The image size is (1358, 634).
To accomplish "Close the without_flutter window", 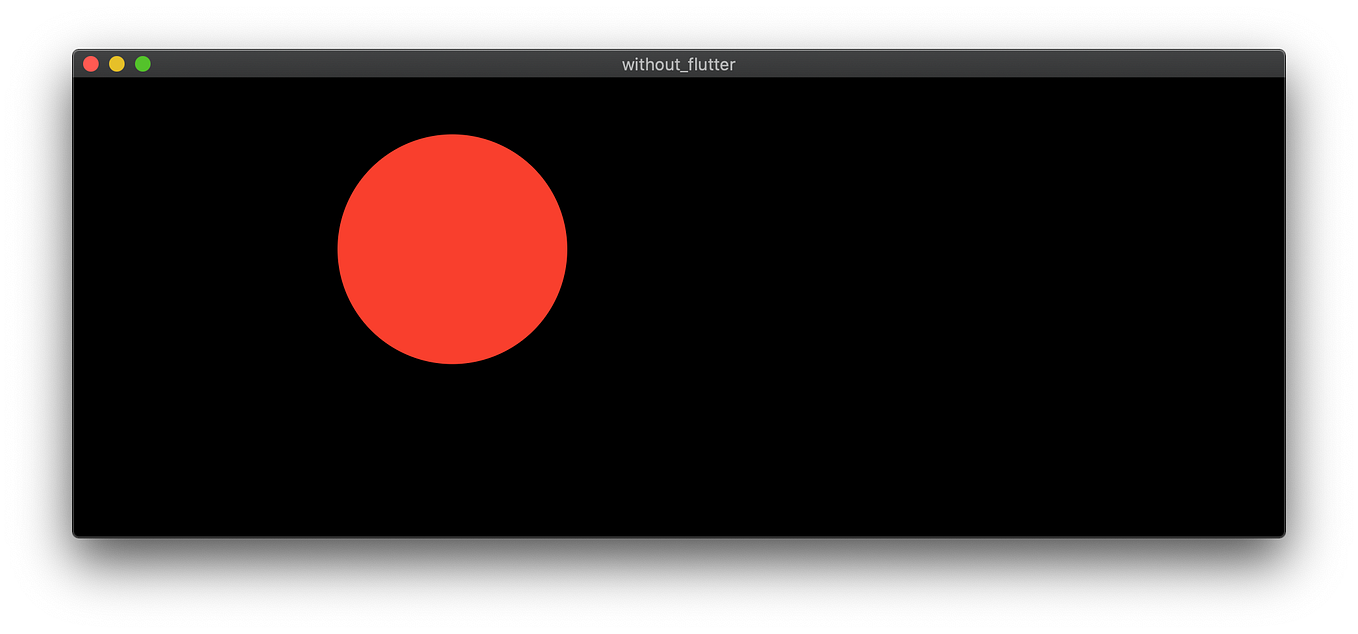I will 91,63.
